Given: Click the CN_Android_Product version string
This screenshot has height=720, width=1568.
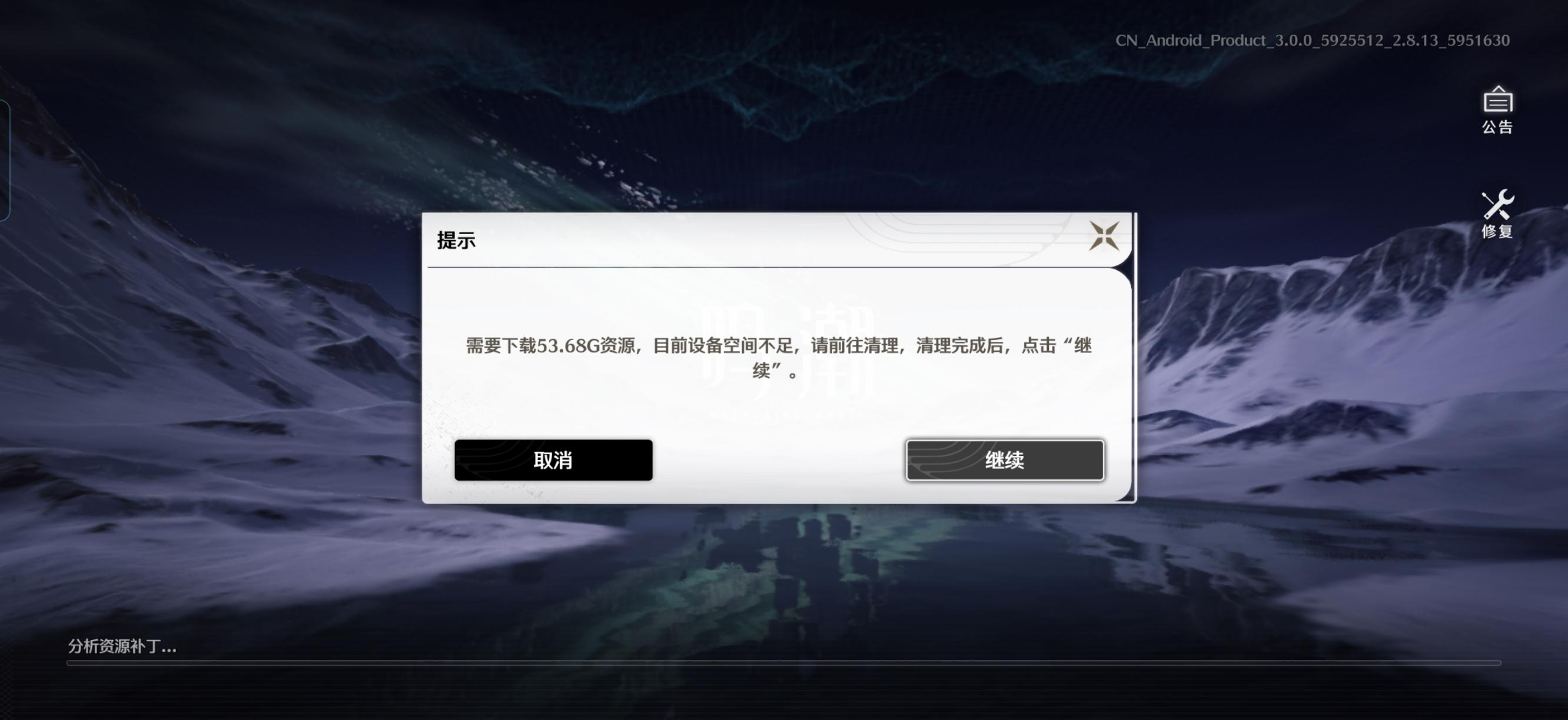Looking at the screenshot, I should (x=1313, y=40).
